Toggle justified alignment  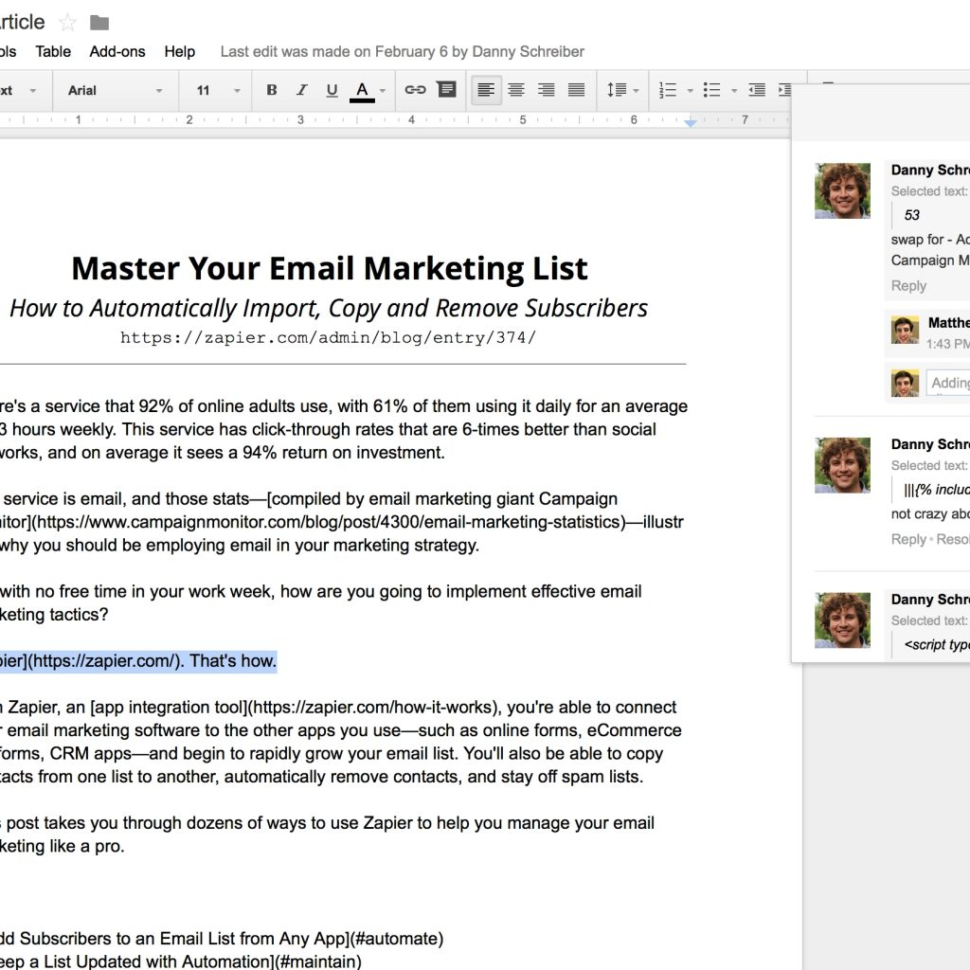(576, 90)
